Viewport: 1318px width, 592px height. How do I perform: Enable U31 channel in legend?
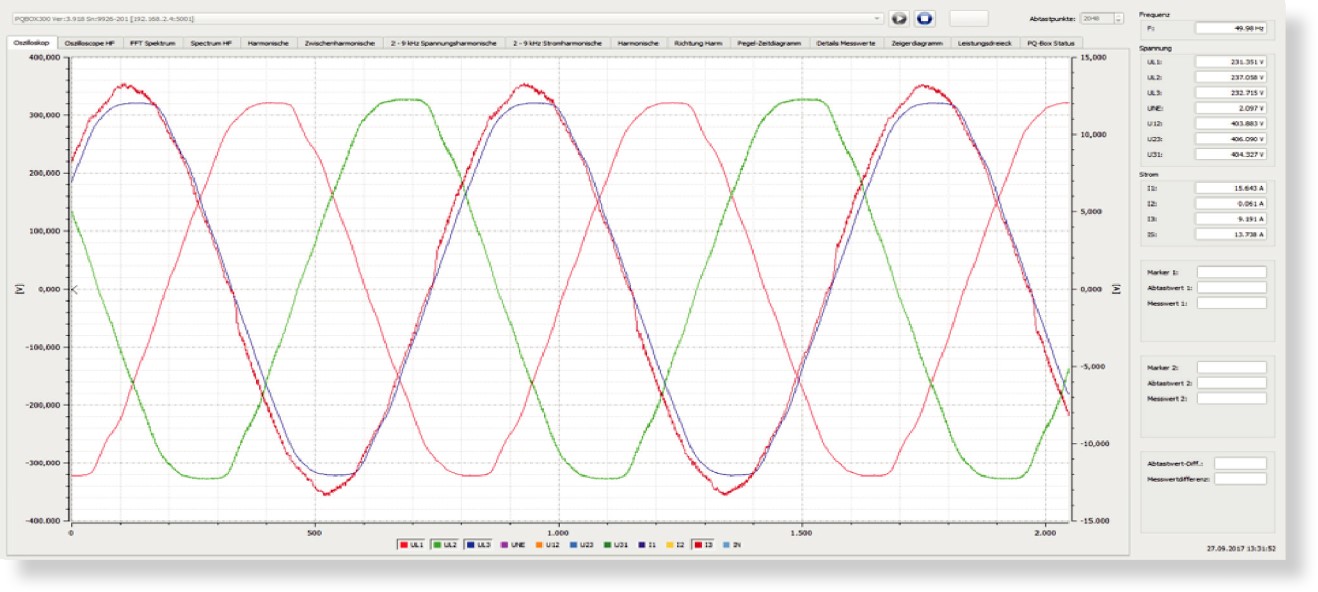[615, 545]
